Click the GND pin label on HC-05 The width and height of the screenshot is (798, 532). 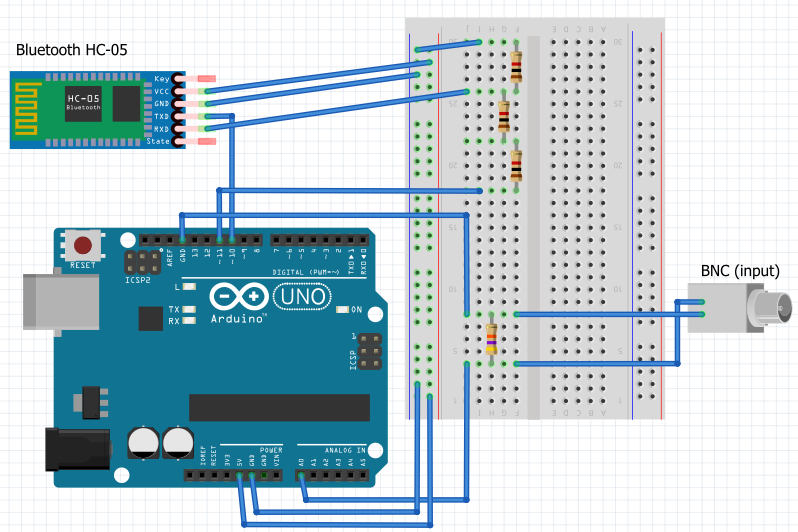(x=161, y=103)
